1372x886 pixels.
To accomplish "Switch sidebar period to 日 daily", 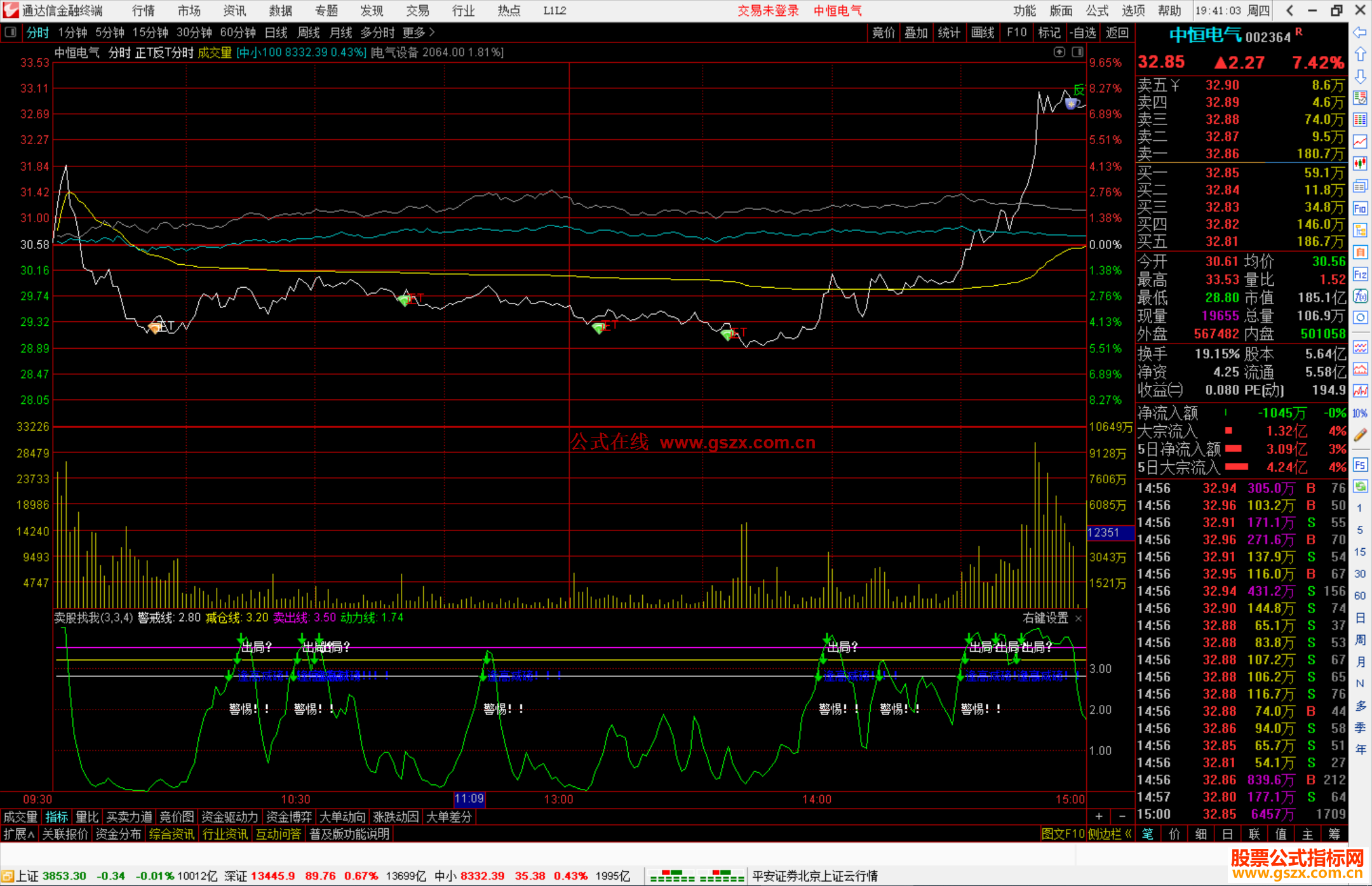I will coord(1360,618).
